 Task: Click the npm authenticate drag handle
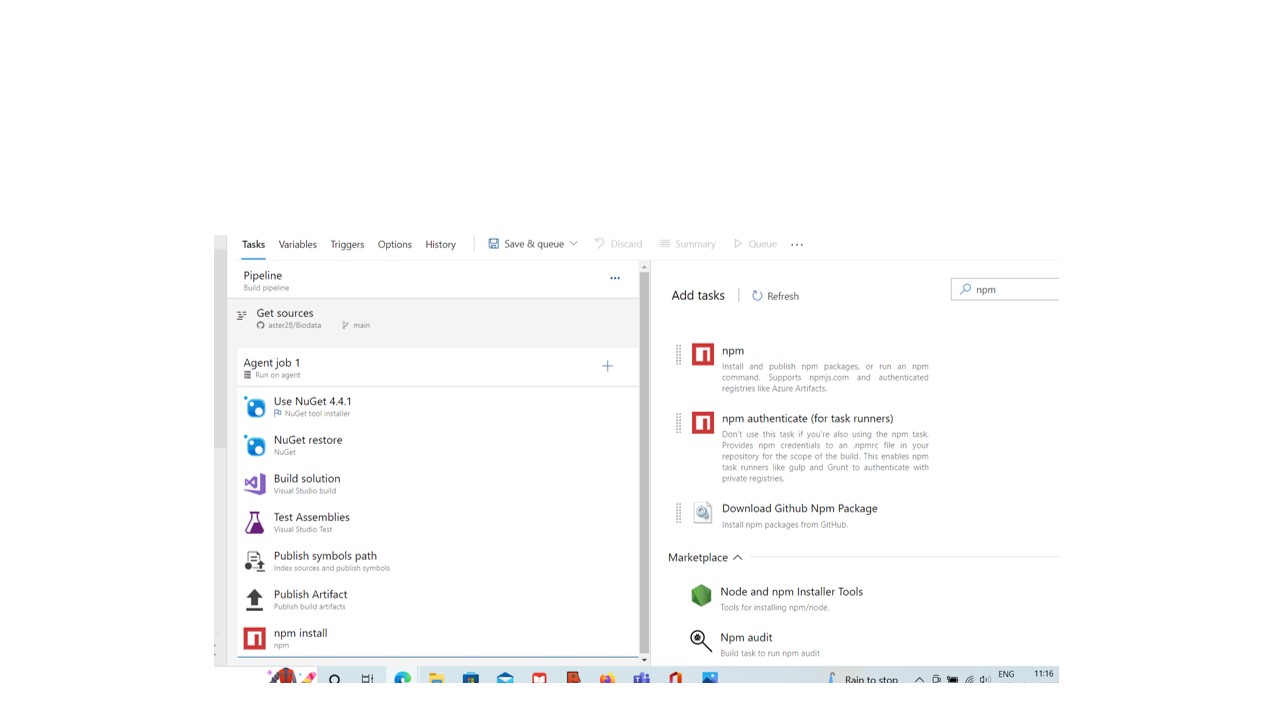(678, 423)
